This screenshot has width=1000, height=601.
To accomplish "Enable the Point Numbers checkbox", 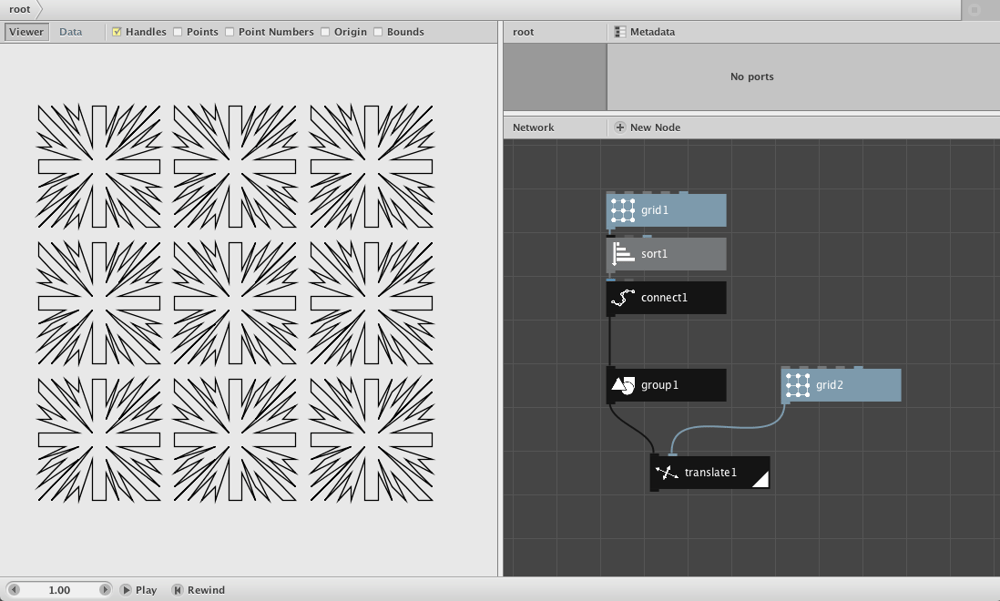I will pyautogui.click(x=230, y=32).
